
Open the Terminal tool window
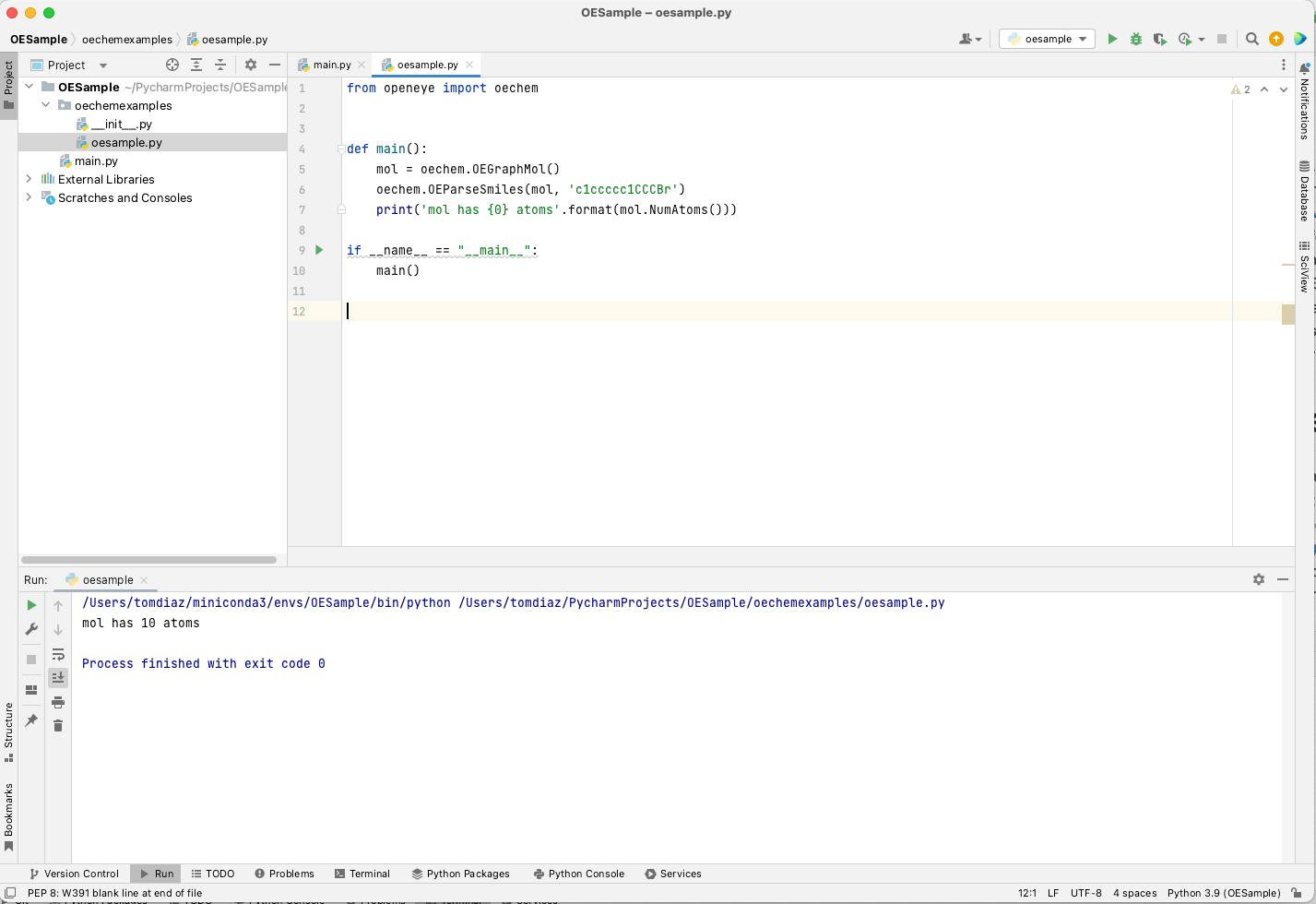(x=362, y=874)
